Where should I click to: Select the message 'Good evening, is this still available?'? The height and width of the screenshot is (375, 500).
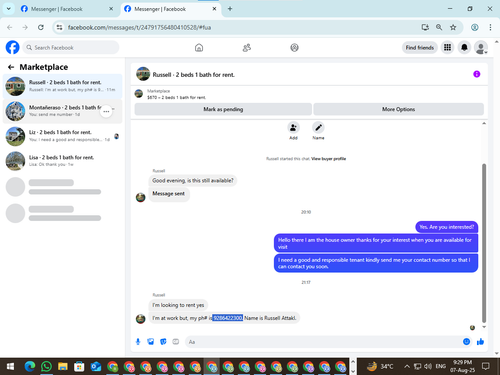(x=193, y=181)
